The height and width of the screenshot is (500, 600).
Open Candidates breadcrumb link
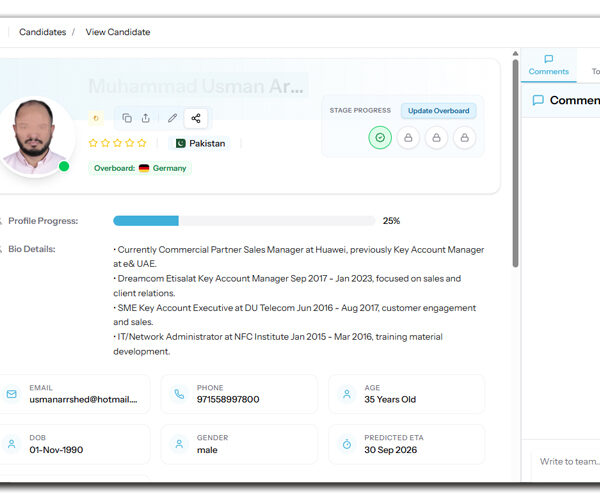coord(42,32)
